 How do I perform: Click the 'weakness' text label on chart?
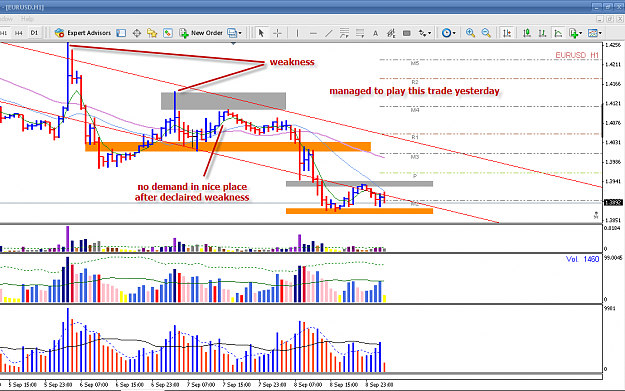pos(292,62)
